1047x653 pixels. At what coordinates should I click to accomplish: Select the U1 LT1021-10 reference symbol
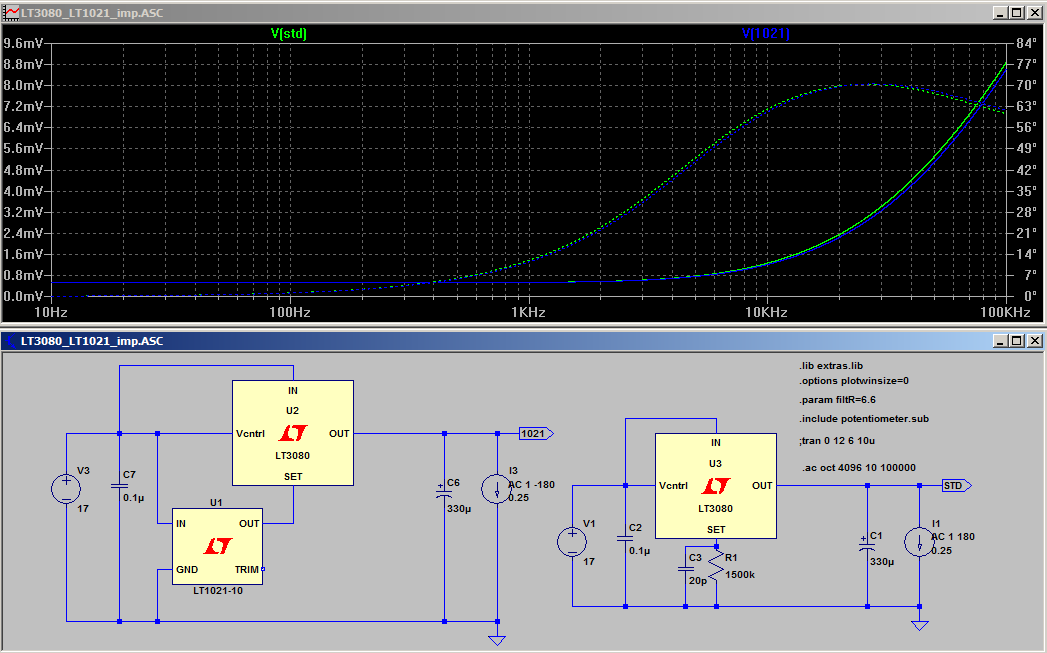click(218, 547)
